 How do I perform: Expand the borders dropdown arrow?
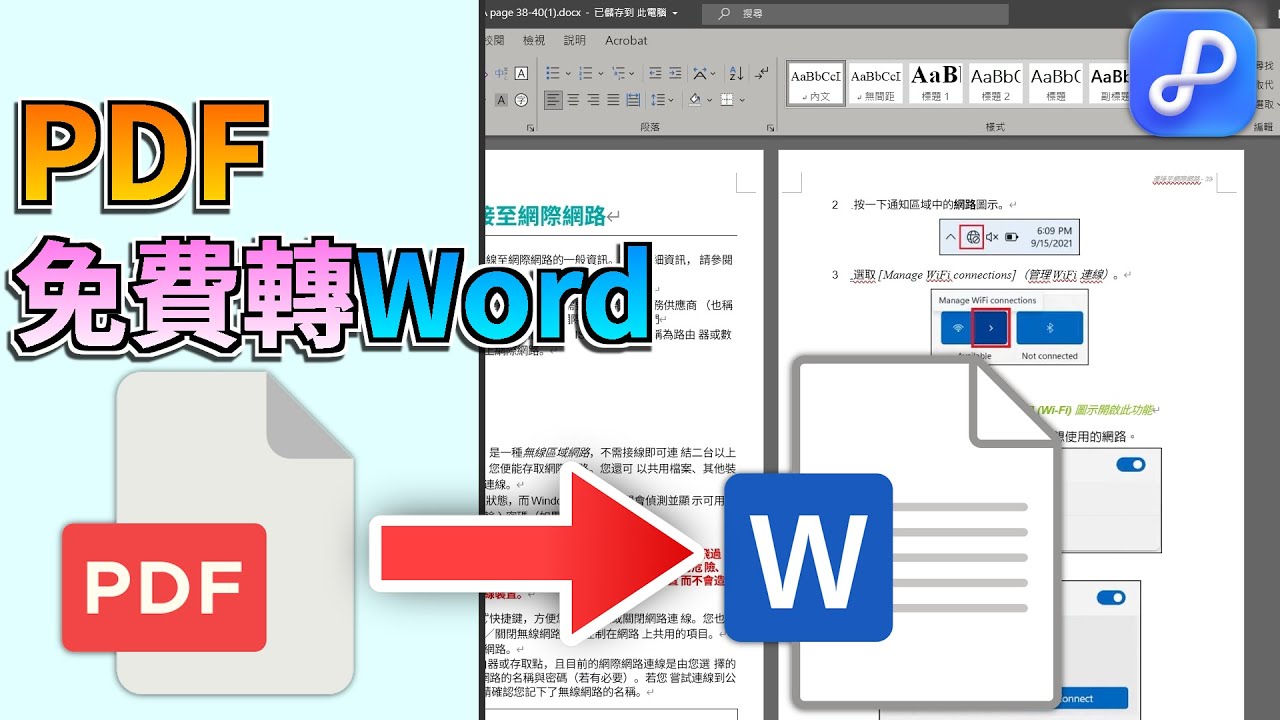point(742,100)
